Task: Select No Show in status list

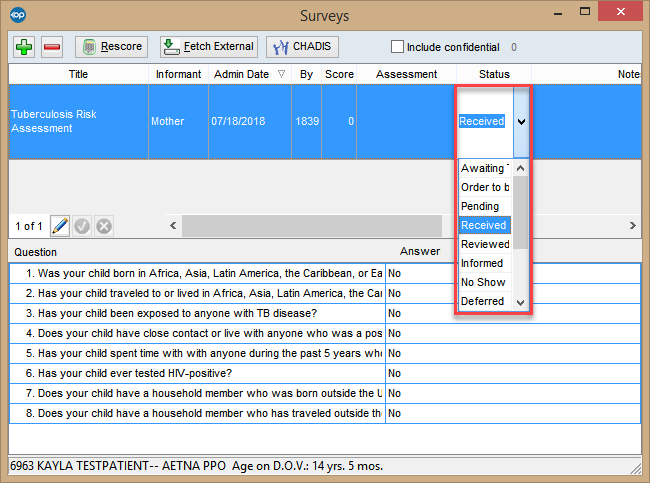Action: (485, 282)
